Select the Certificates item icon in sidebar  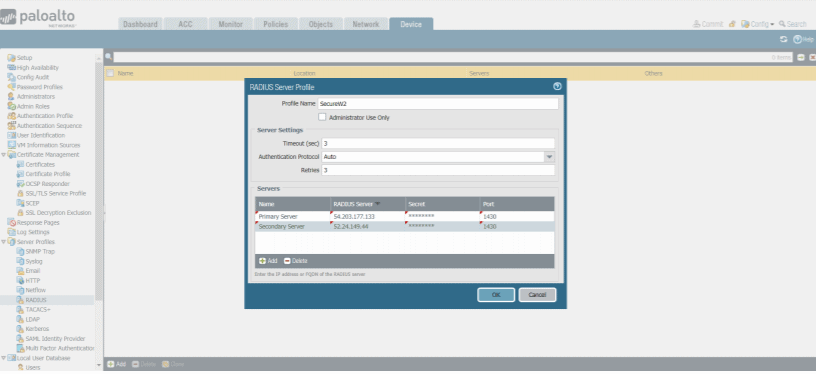pyautogui.click(x=20, y=164)
